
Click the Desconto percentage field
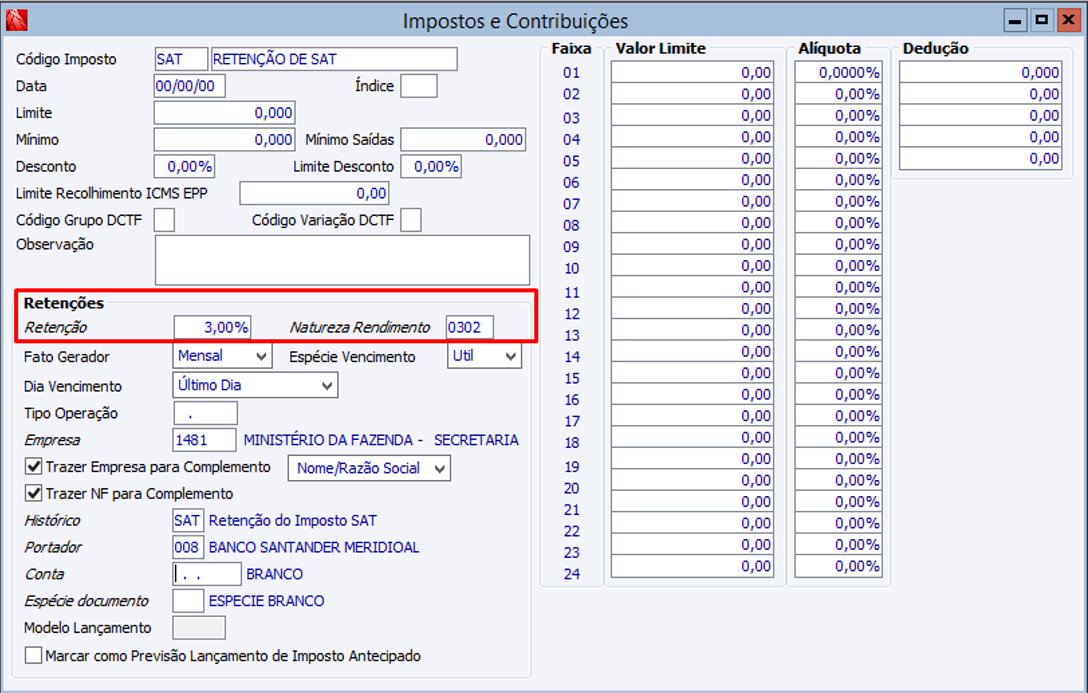[x=184, y=166]
